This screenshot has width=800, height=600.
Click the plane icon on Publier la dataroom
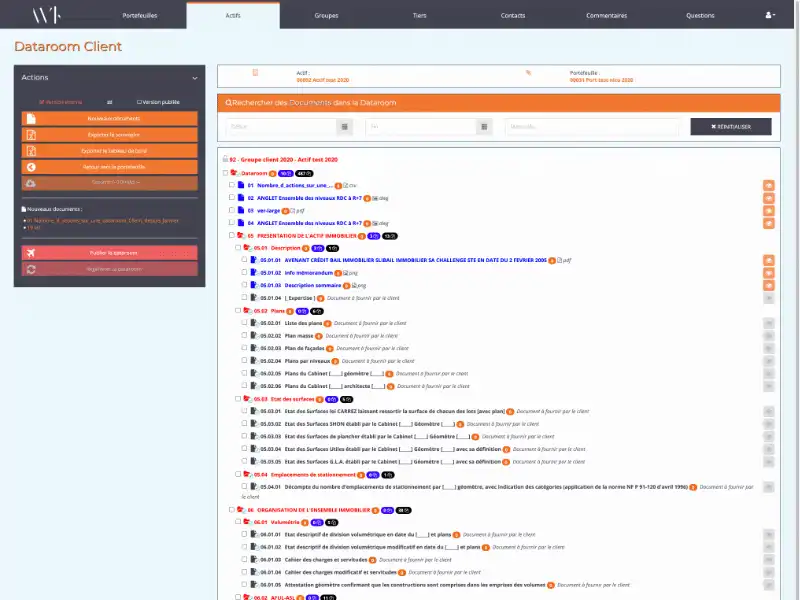(31, 252)
